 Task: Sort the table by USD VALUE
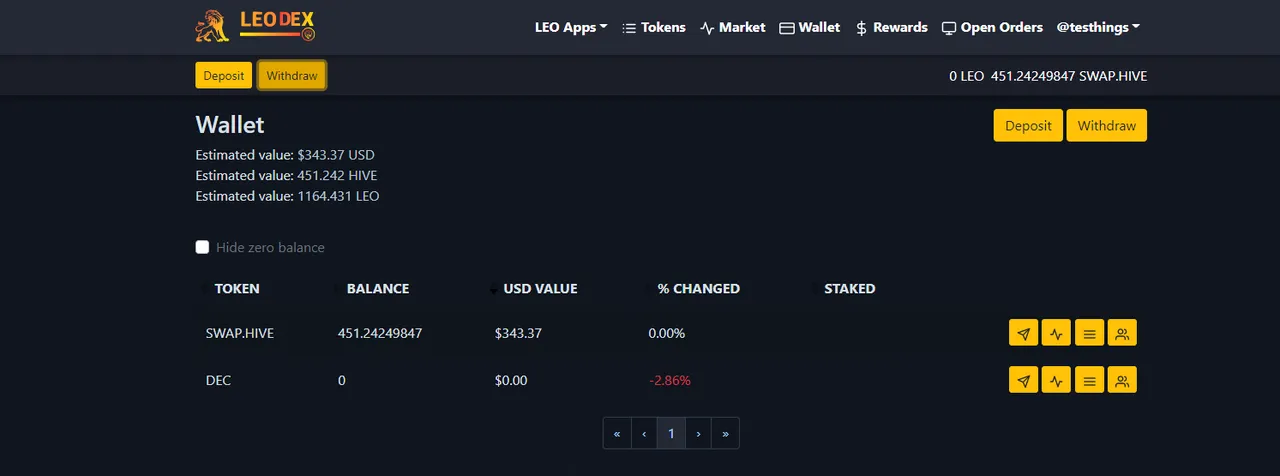coord(539,289)
